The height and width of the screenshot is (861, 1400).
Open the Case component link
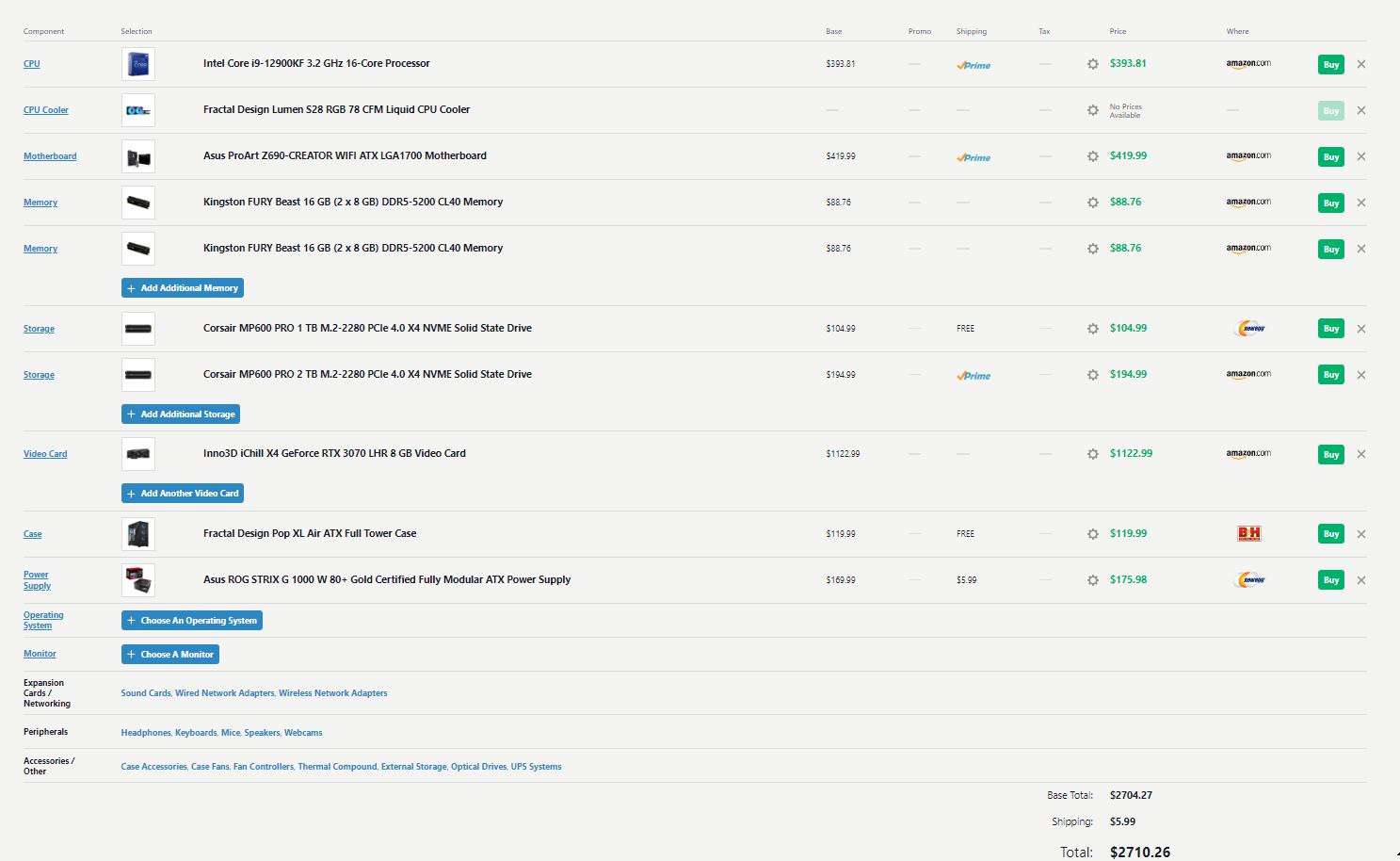(x=33, y=534)
